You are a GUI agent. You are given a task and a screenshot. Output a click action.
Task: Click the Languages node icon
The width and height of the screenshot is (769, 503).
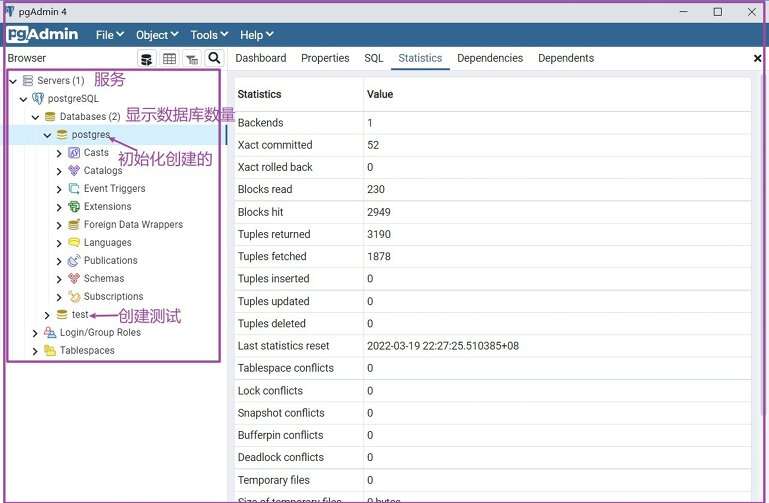(x=74, y=242)
